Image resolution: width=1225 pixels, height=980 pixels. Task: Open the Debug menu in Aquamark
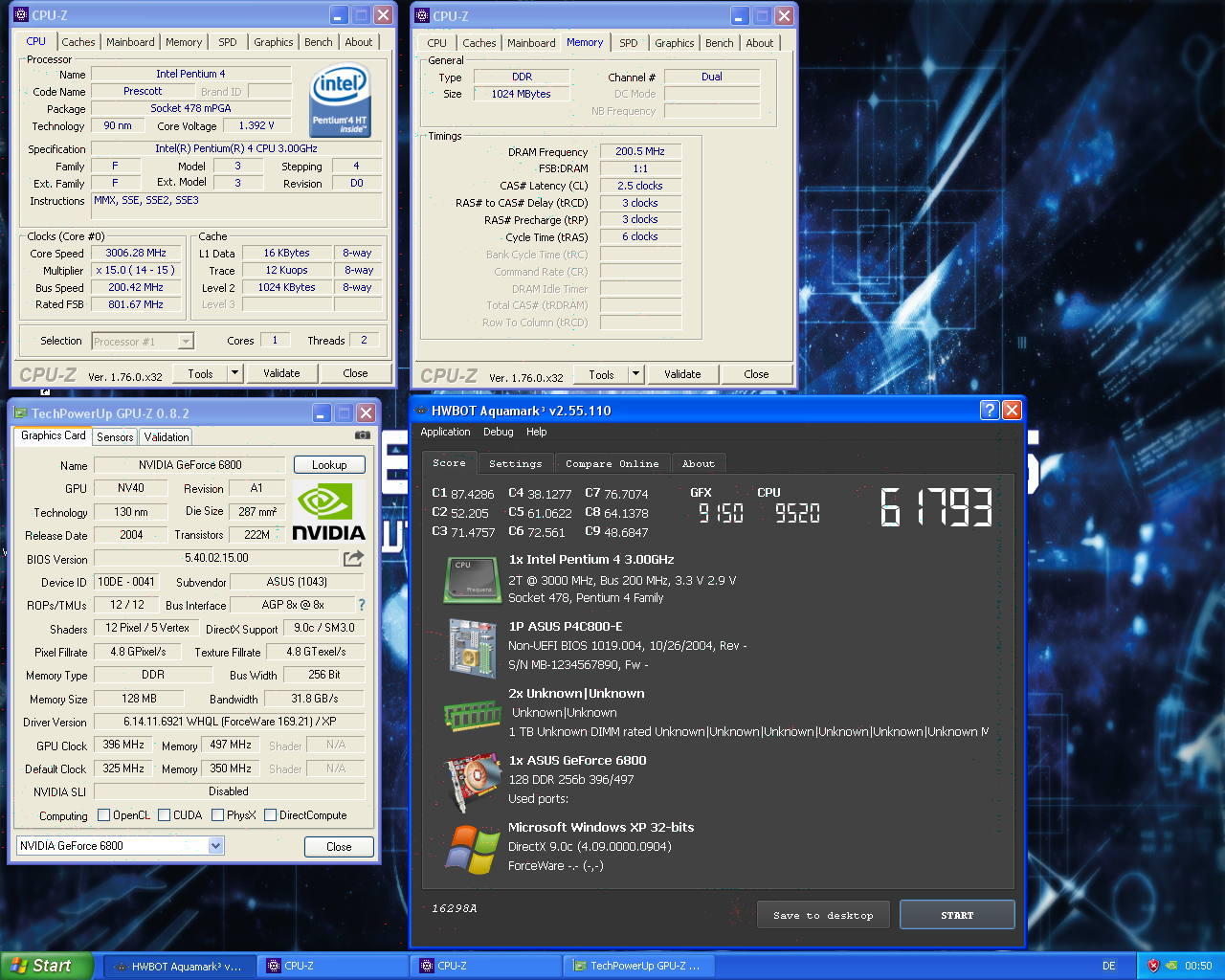(499, 432)
